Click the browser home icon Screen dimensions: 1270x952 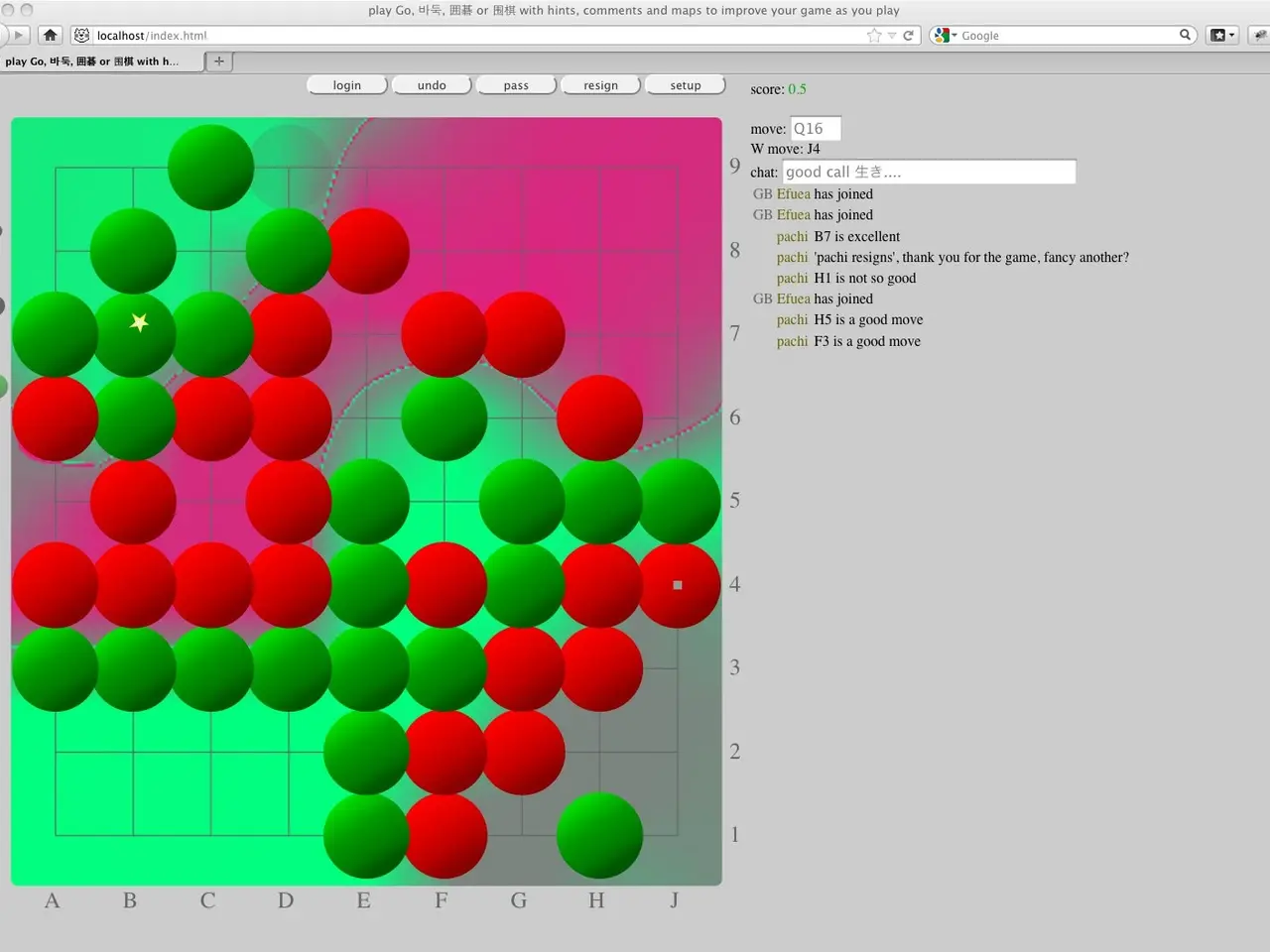pyautogui.click(x=50, y=35)
